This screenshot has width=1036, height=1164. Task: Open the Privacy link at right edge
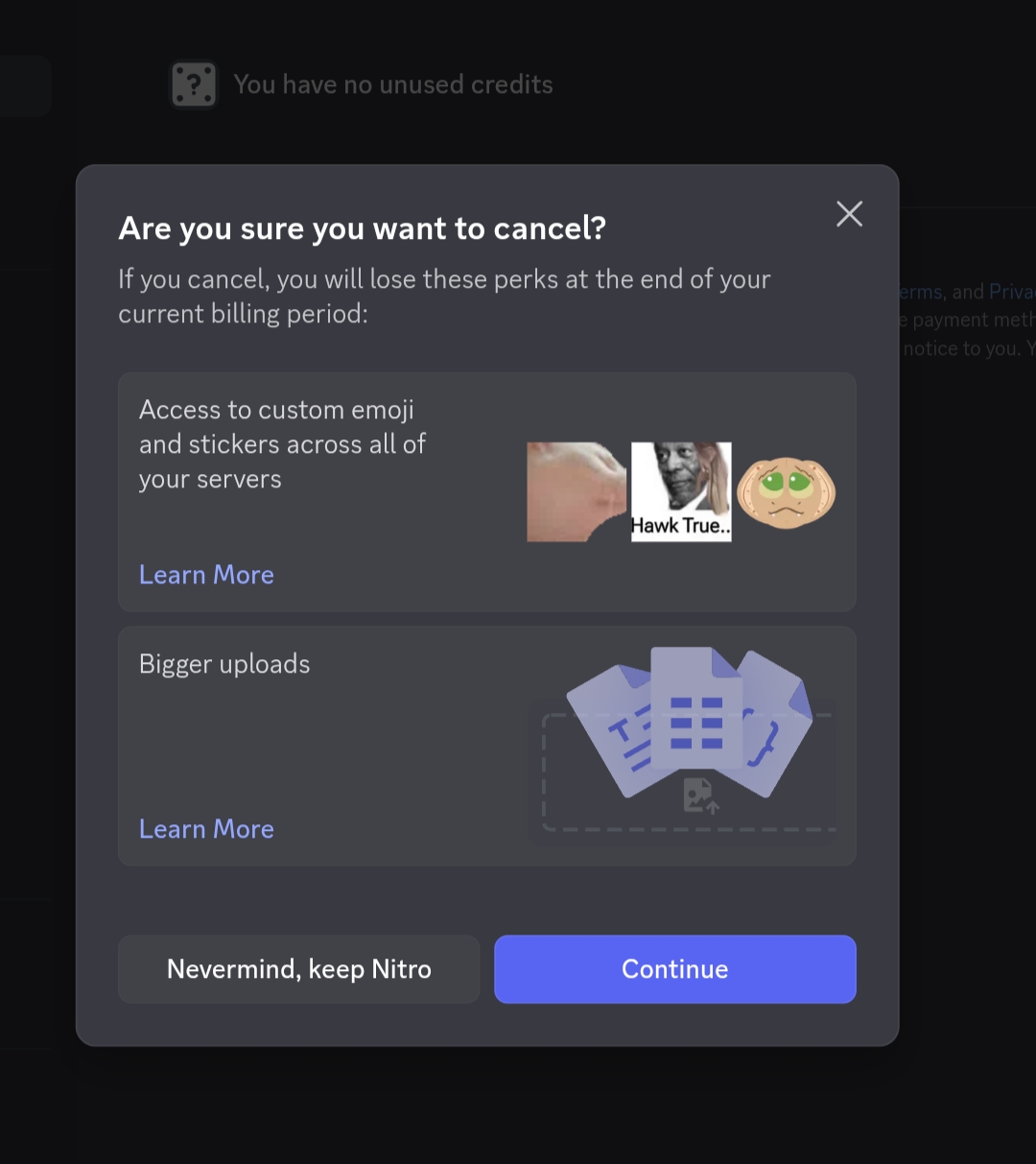1011,292
